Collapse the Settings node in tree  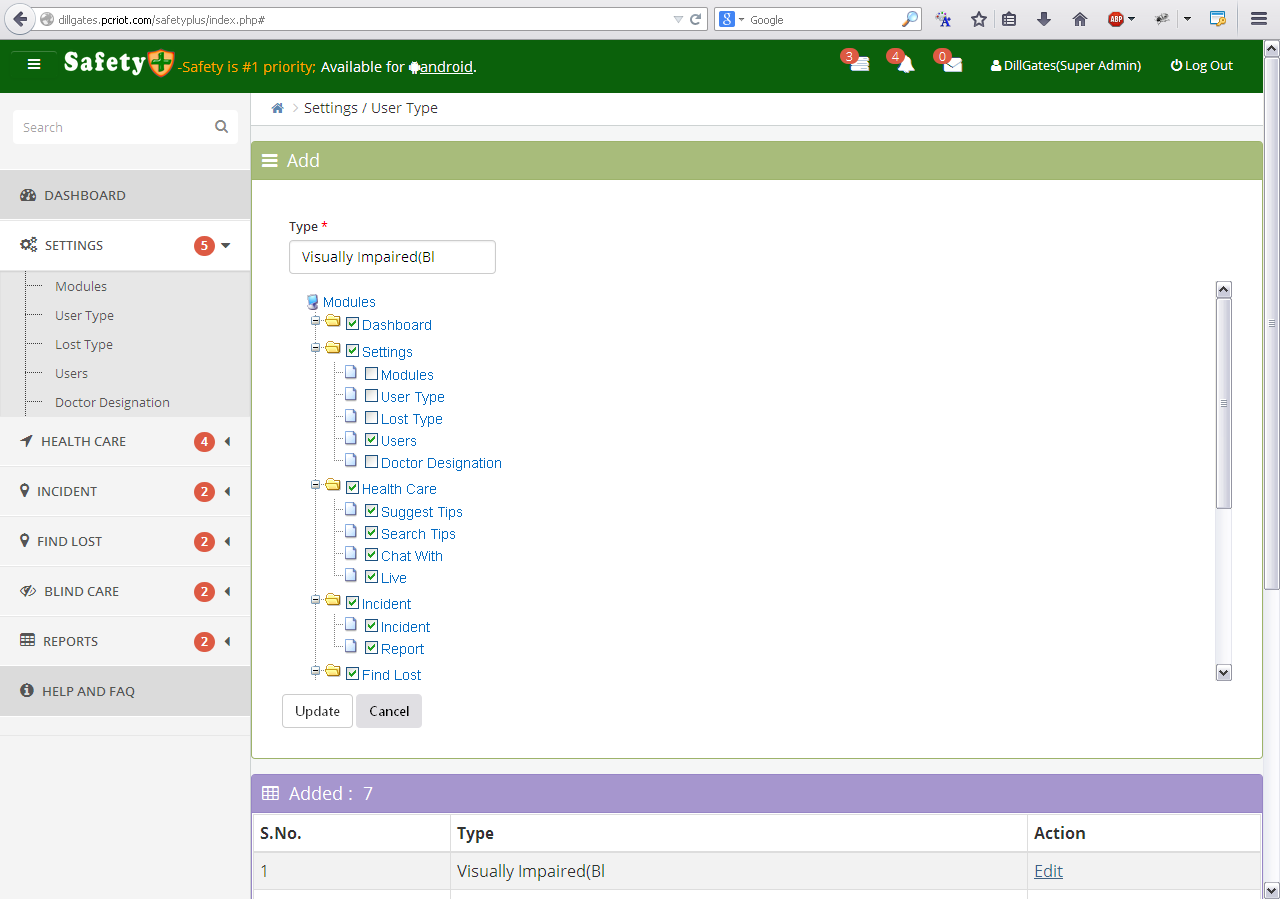tap(316, 348)
